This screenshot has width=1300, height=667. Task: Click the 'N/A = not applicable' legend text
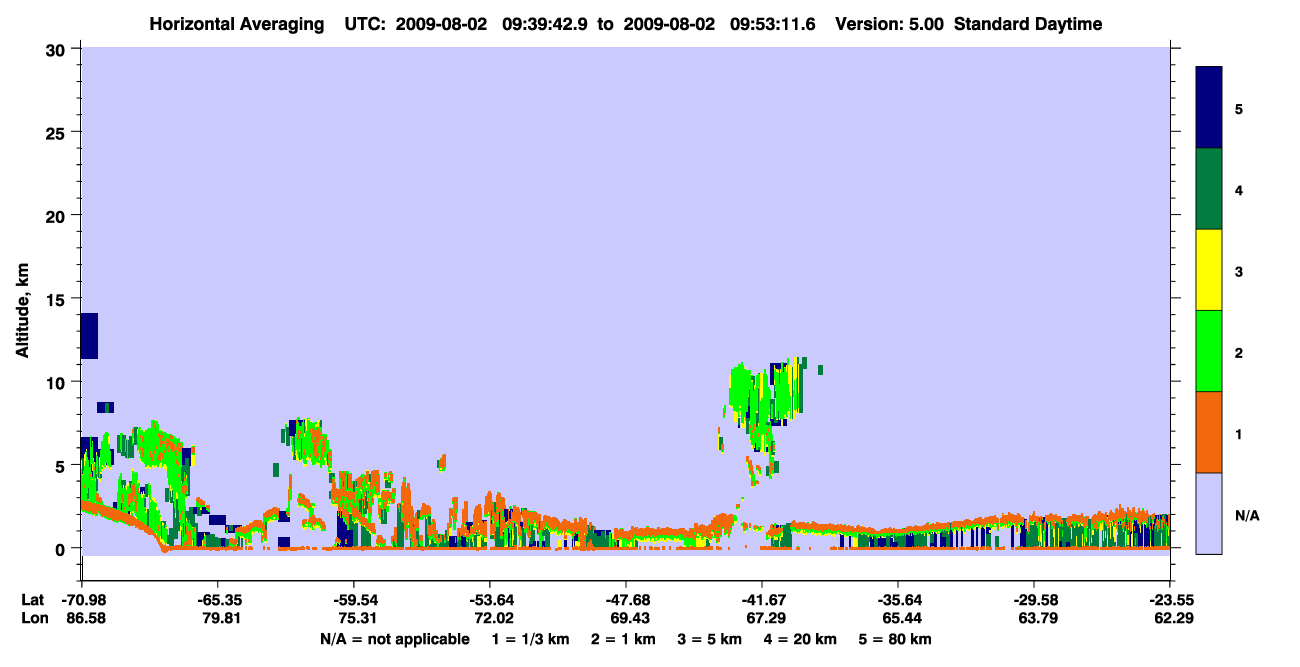click(394, 639)
